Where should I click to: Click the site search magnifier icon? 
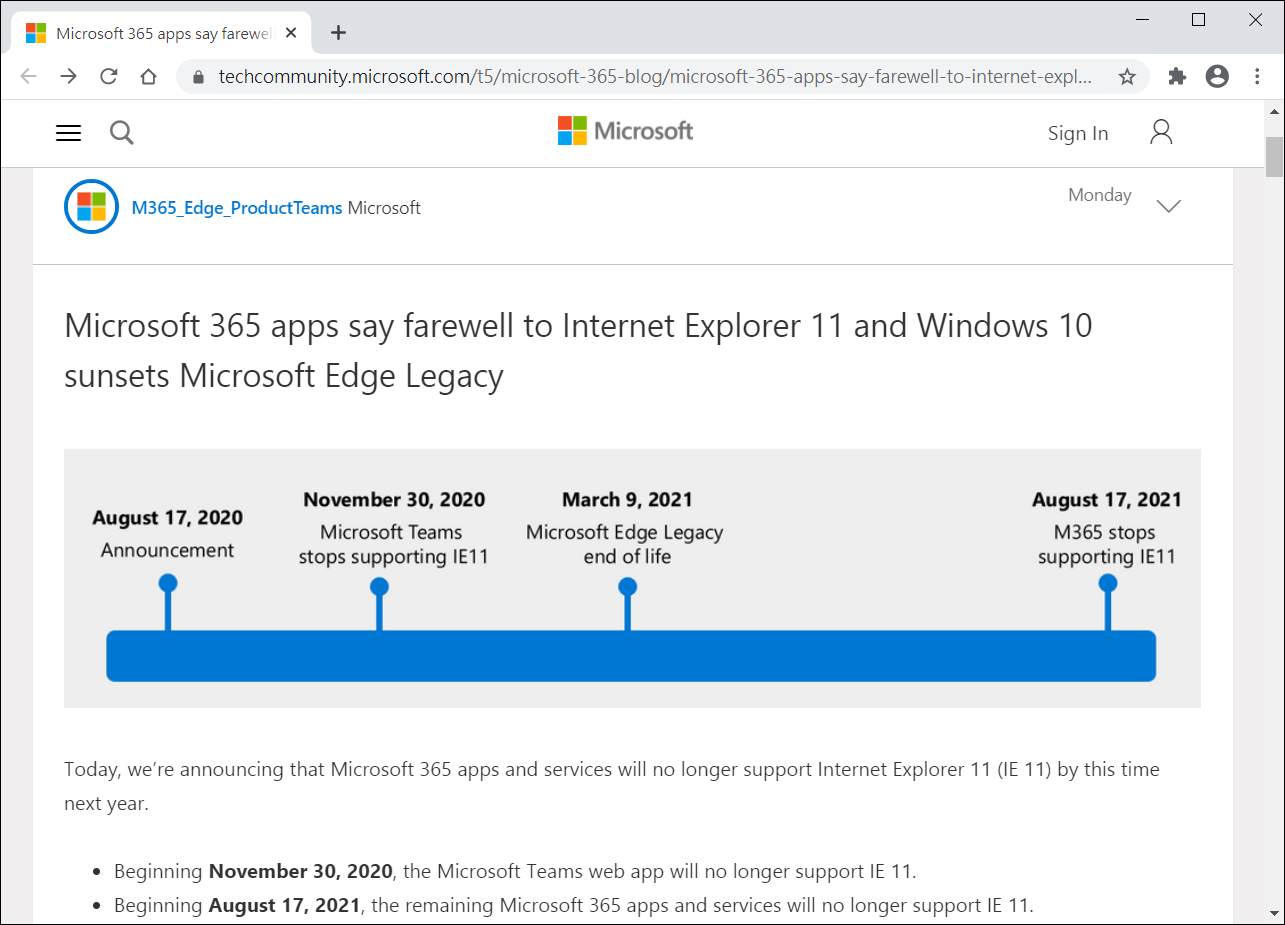(122, 133)
